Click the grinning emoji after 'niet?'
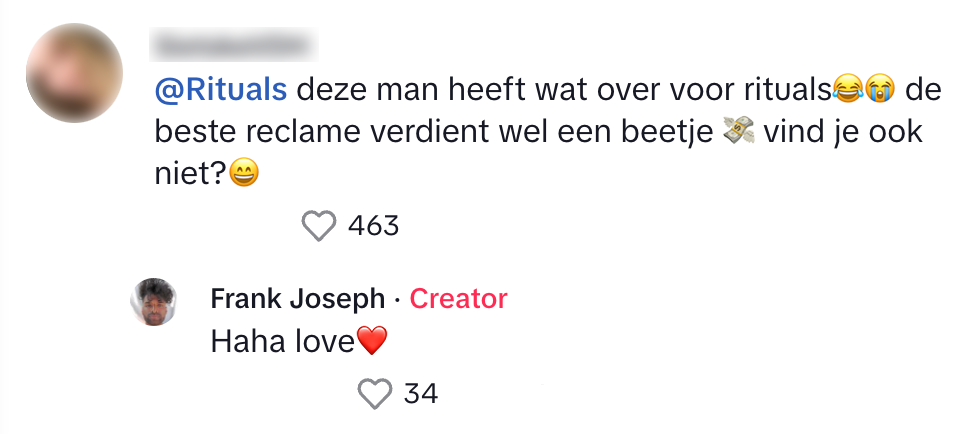This screenshot has height=434, width=974. pos(244,176)
